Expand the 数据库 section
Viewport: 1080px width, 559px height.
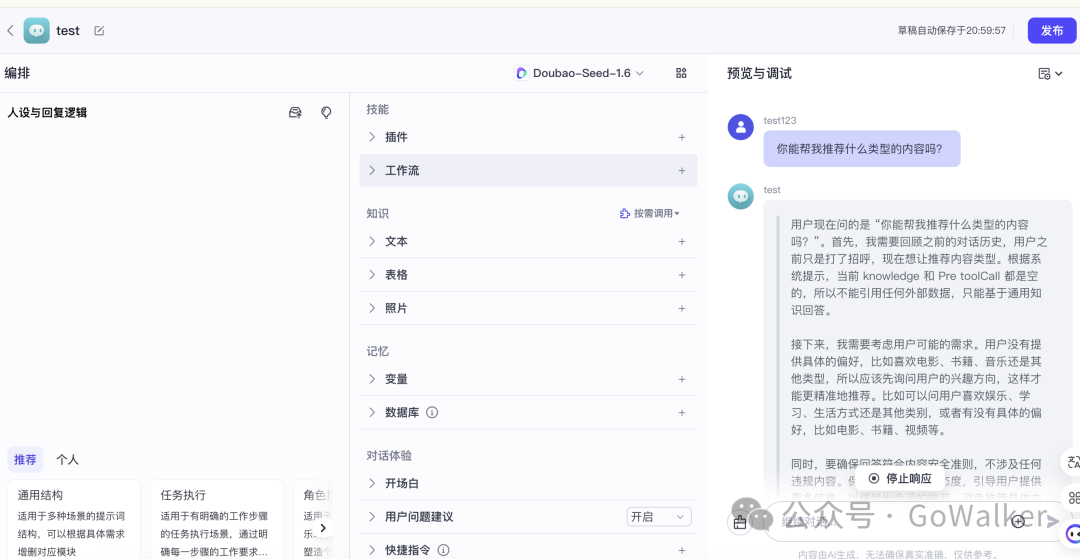372,412
